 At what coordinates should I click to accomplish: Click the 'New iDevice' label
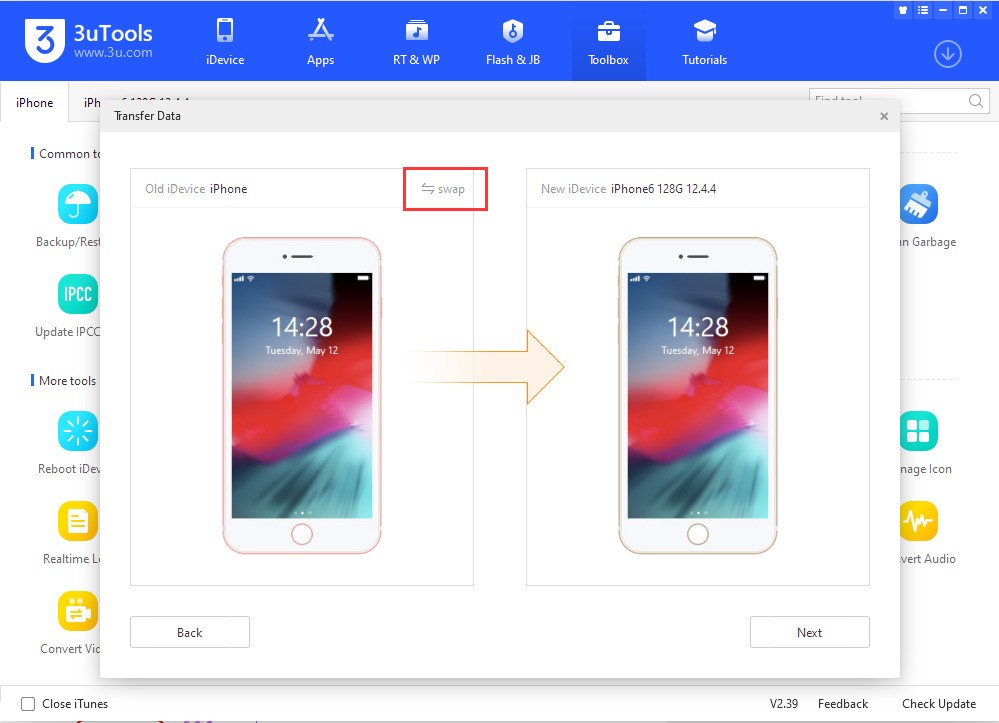click(x=573, y=189)
